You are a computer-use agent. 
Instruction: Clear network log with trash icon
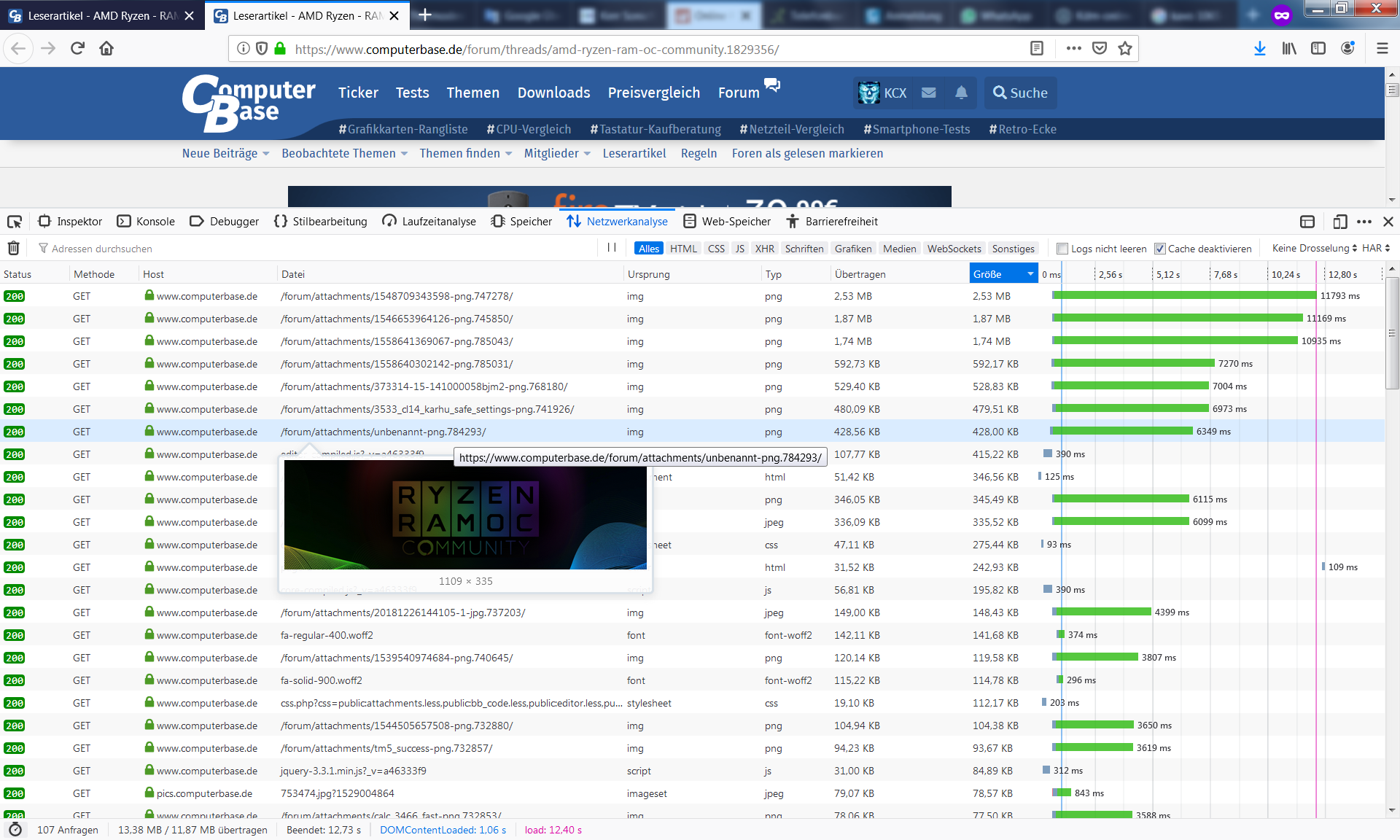click(13, 249)
